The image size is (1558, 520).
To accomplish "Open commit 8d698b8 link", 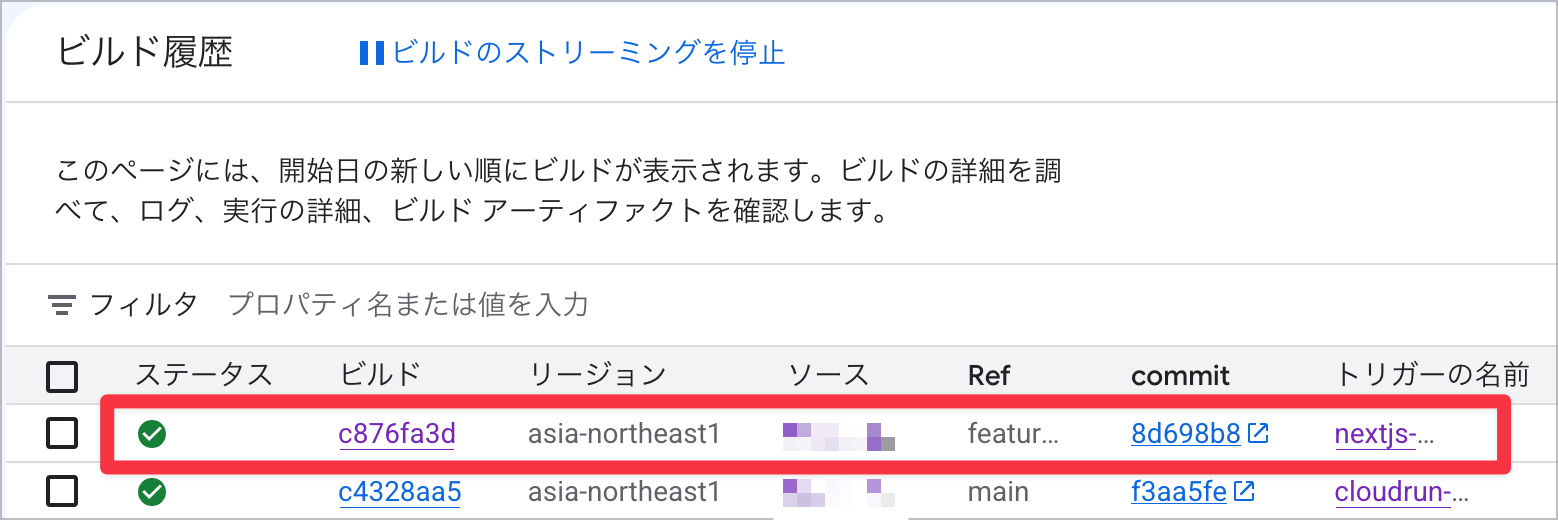I will (1186, 433).
